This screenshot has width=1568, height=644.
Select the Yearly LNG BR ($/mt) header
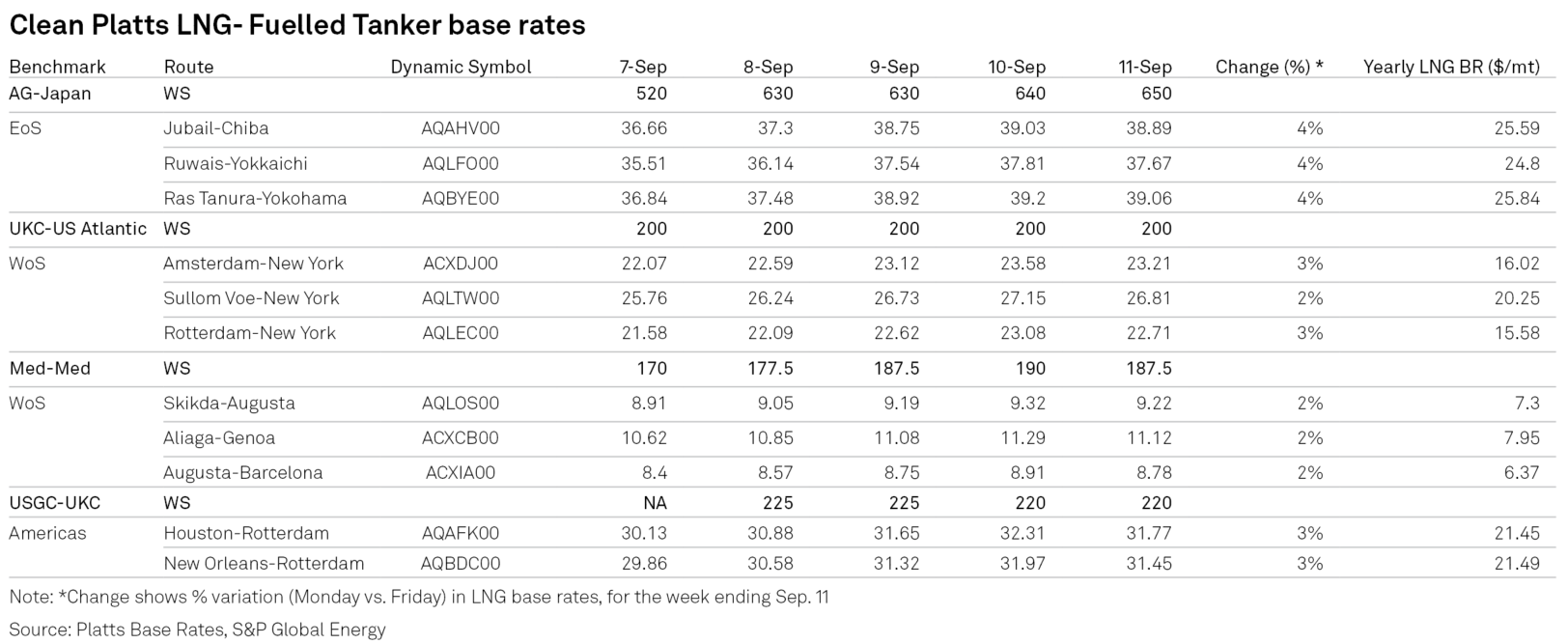tap(1451, 67)
